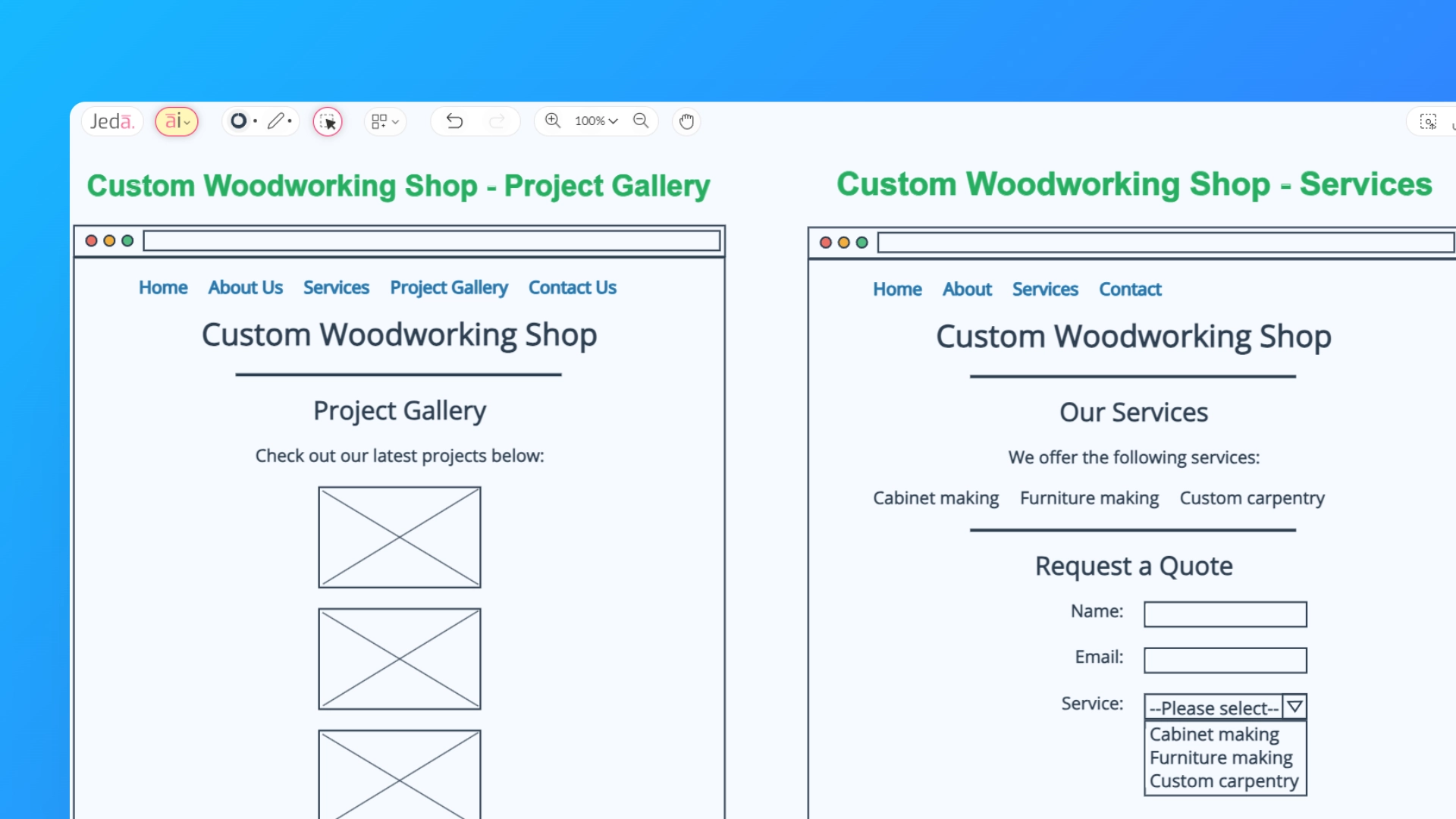This screenshot has width=1456, height=819.
Task: Zoom in on the canvas
Action: [x=553, y=121]
